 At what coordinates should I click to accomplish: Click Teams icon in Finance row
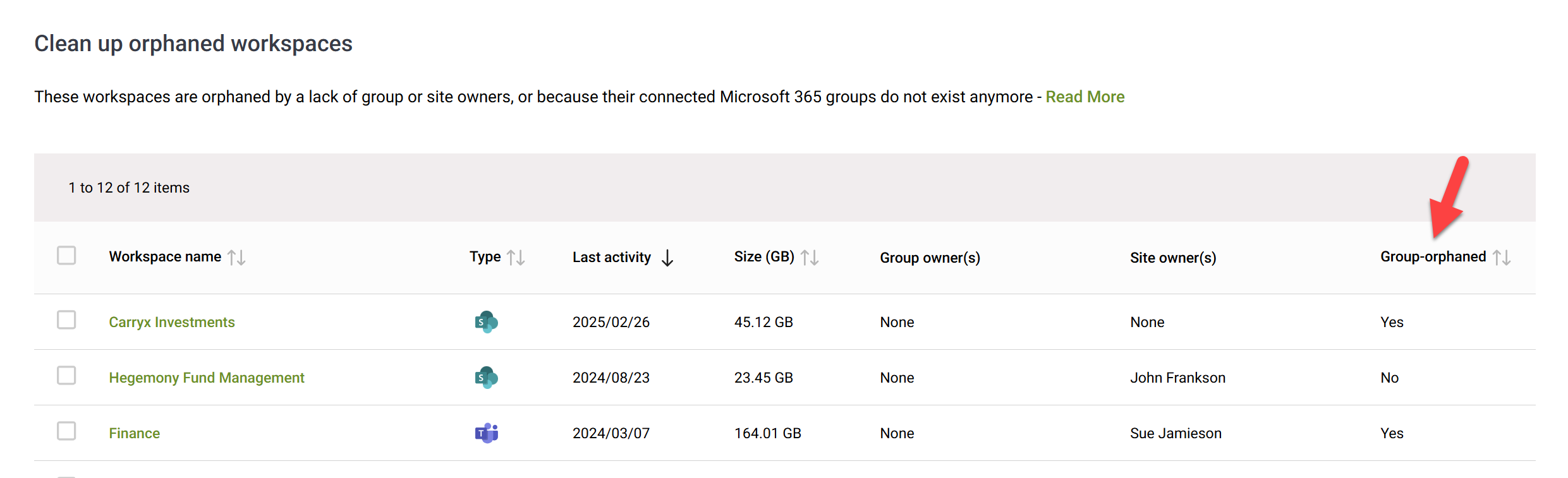486,433
